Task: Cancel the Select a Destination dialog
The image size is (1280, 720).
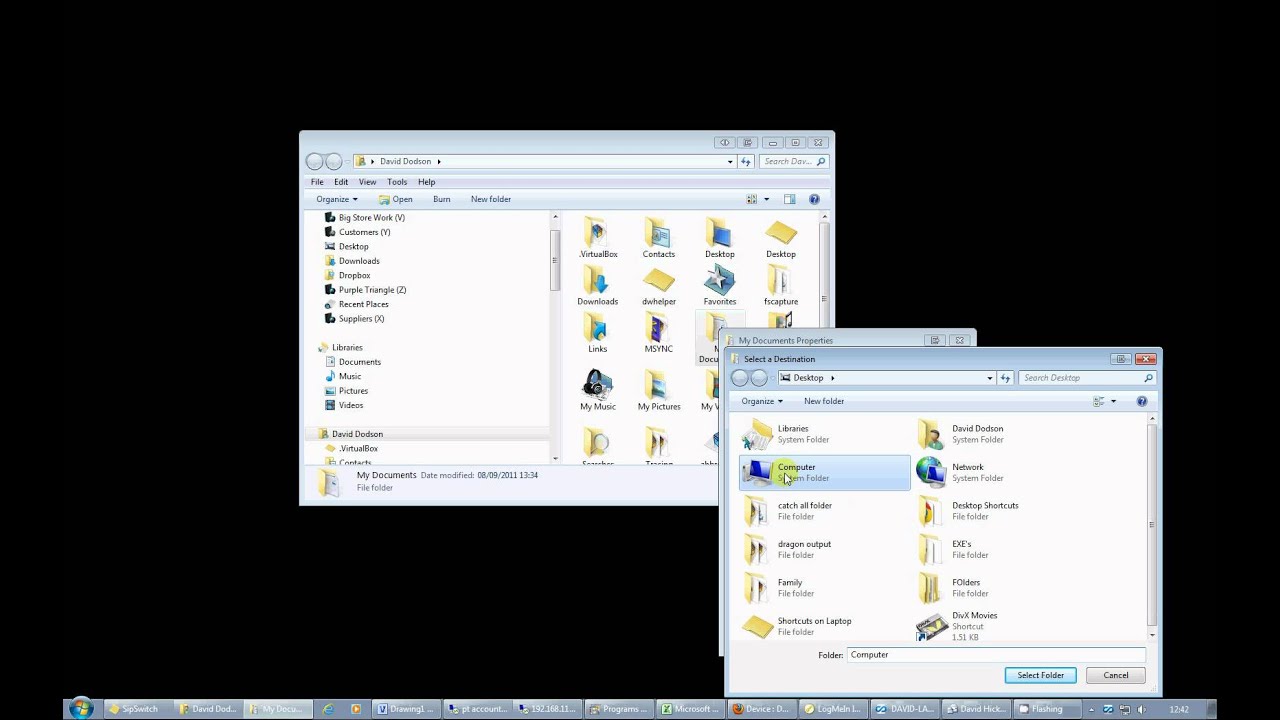Action: point(1116,675)
